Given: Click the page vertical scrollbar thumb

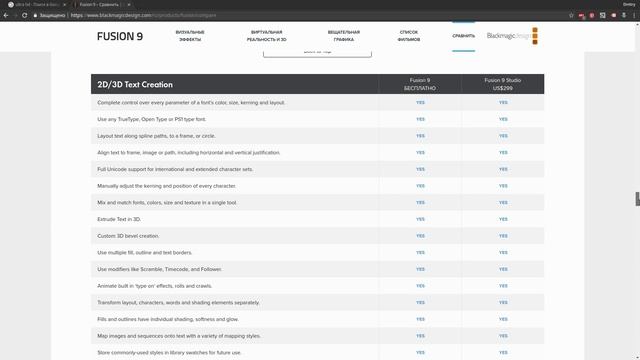Looking at the screenshot, I should click(638, 199).
